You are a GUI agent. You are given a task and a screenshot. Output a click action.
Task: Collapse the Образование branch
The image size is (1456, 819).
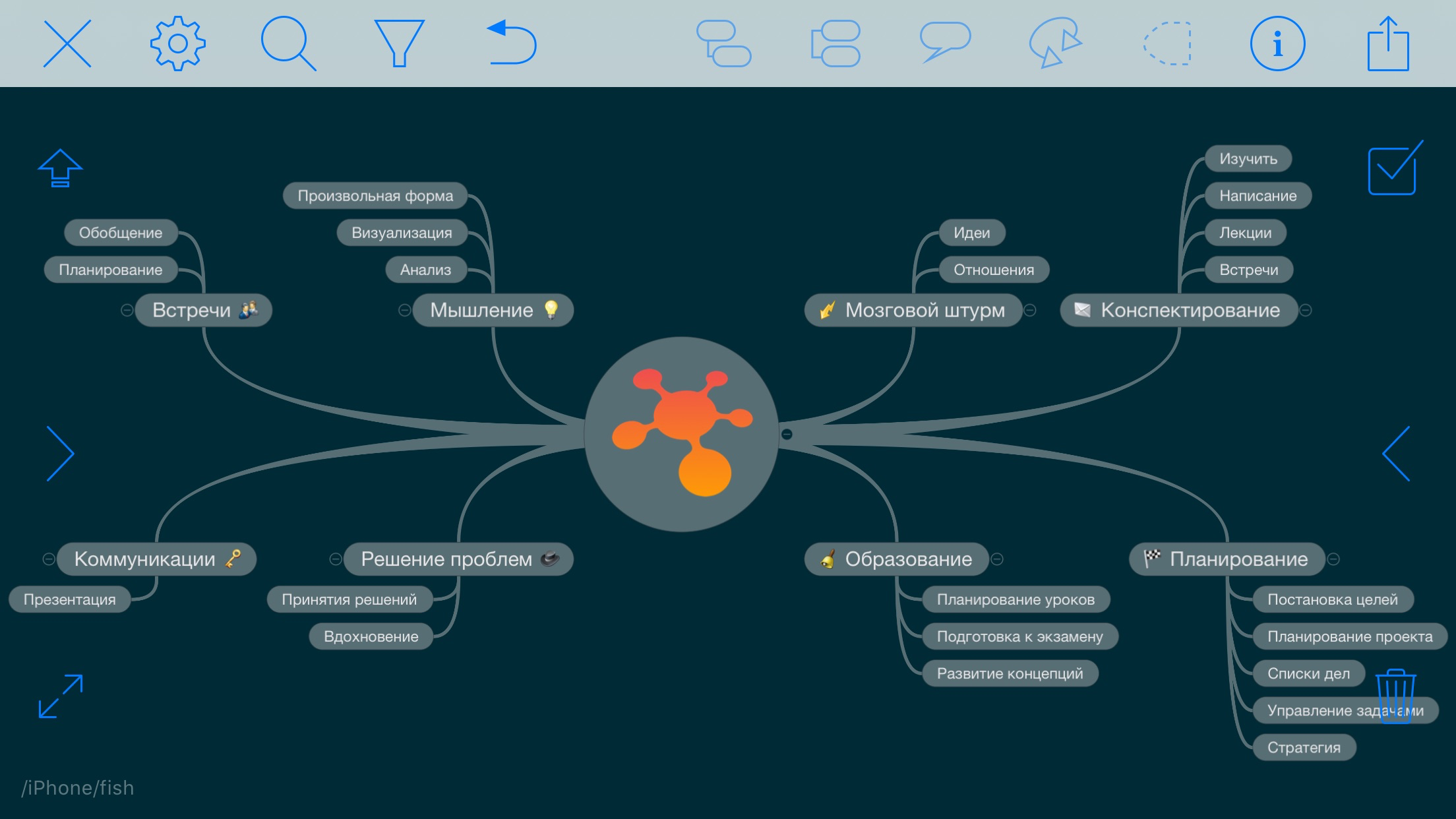(x=997, y=559)
